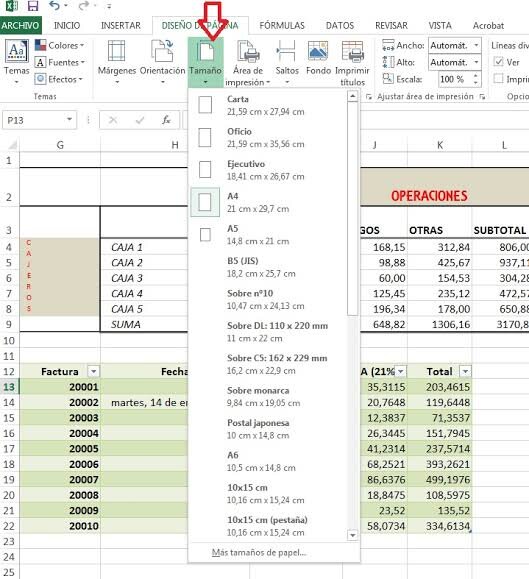This screenshot has width=529, height=579.
Task: Open the Orientación page orientation tool
Action: point(162,61)
